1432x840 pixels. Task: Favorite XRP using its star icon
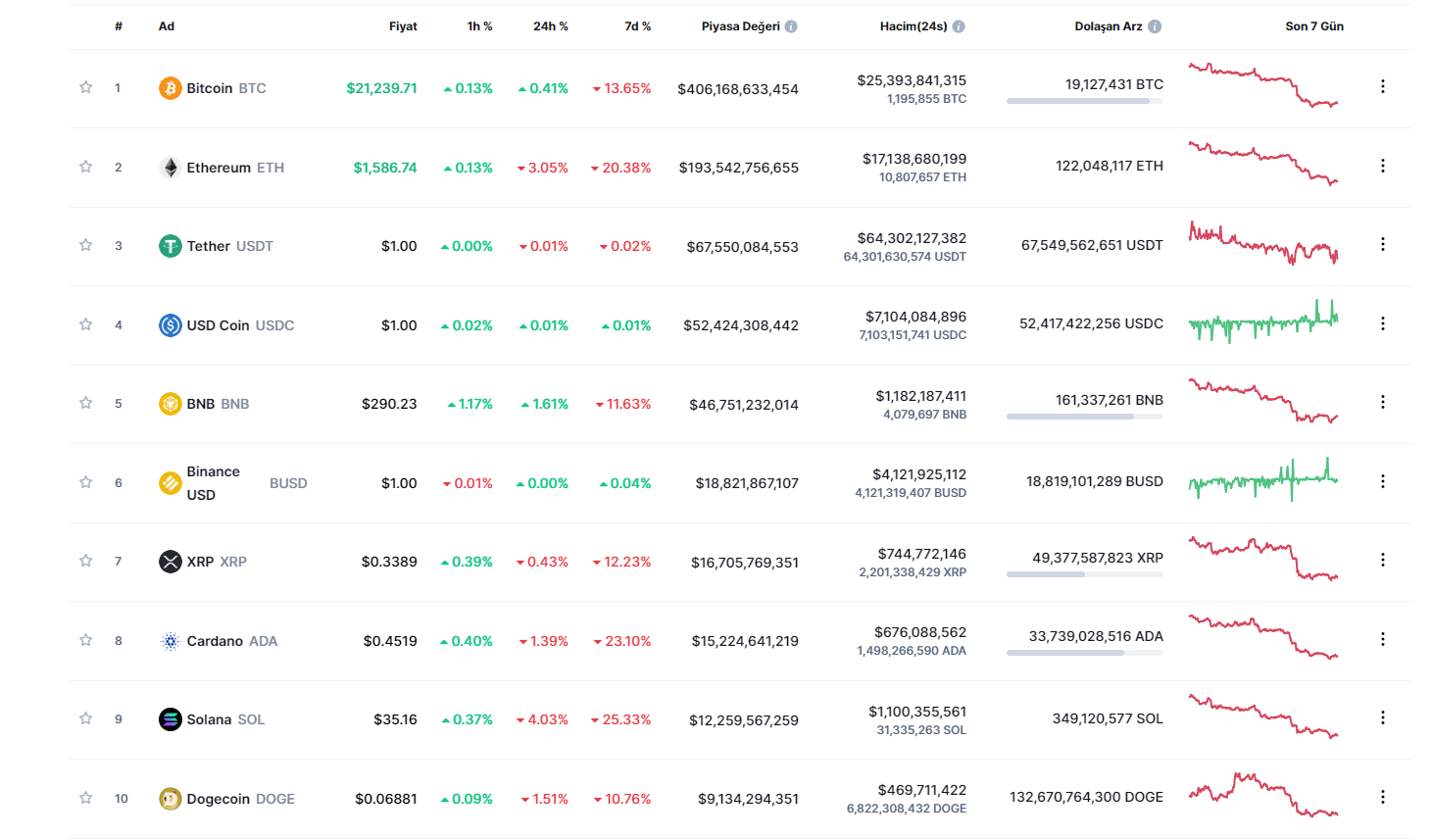(x=86, y=561)
